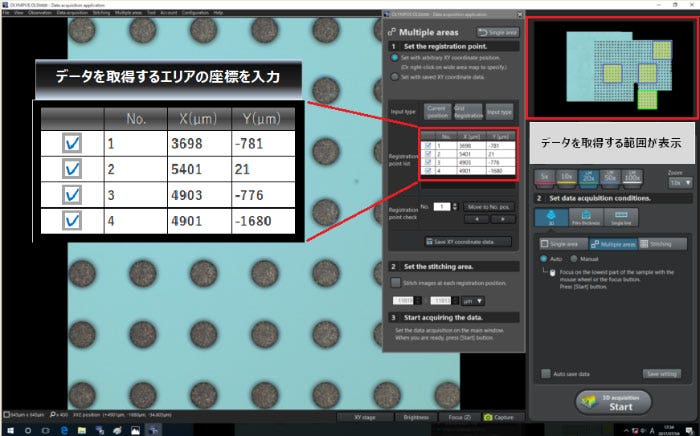Viewport: 700px width, 436px height.
Task: Open the XY stage panel
Action: (365, 417)
